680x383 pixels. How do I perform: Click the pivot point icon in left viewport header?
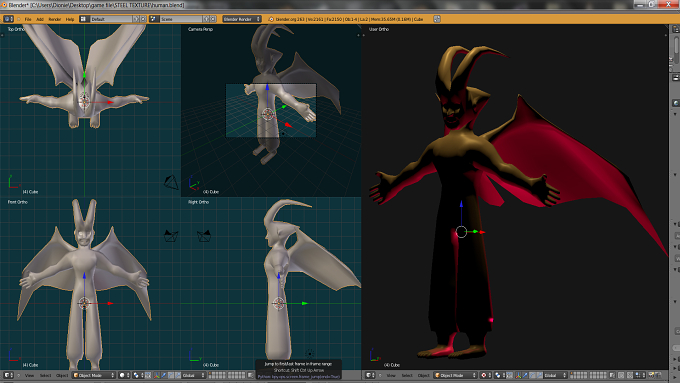coord(137,375)
